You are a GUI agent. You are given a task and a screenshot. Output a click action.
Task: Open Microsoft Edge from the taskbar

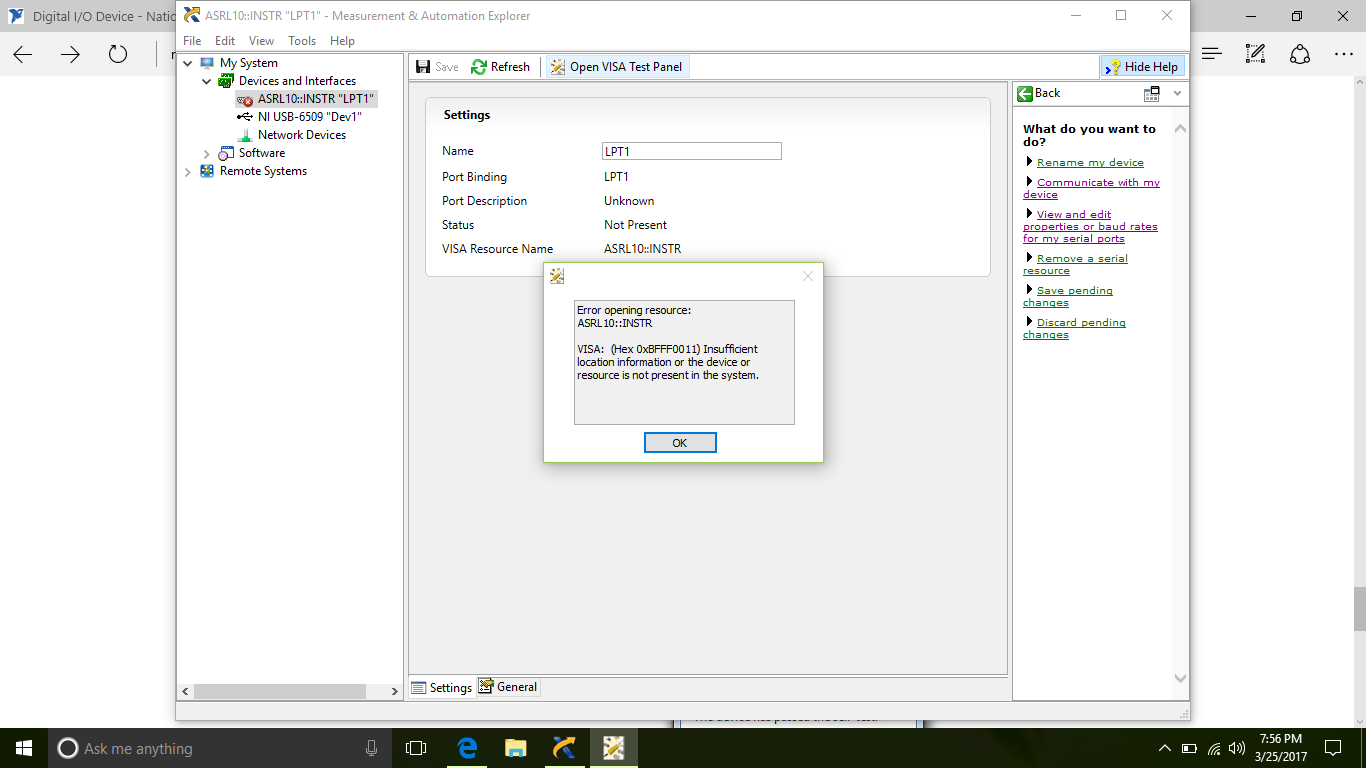(x=467, y=748)
